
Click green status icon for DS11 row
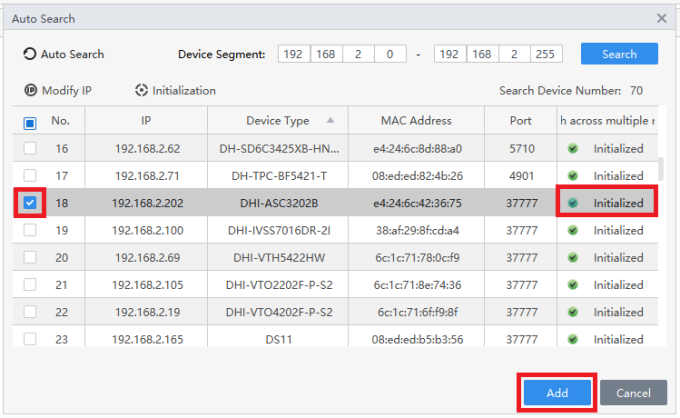tap(572, 339)
